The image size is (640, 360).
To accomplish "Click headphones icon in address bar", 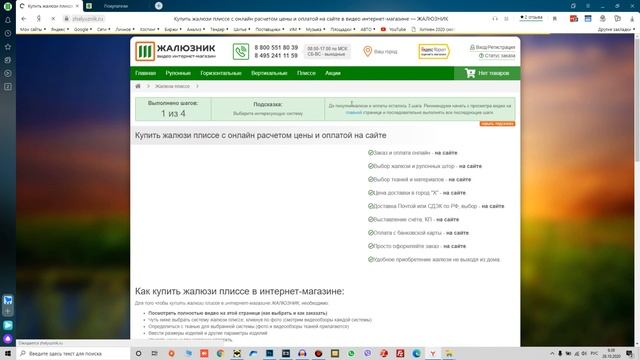I will tap(495, 19).
